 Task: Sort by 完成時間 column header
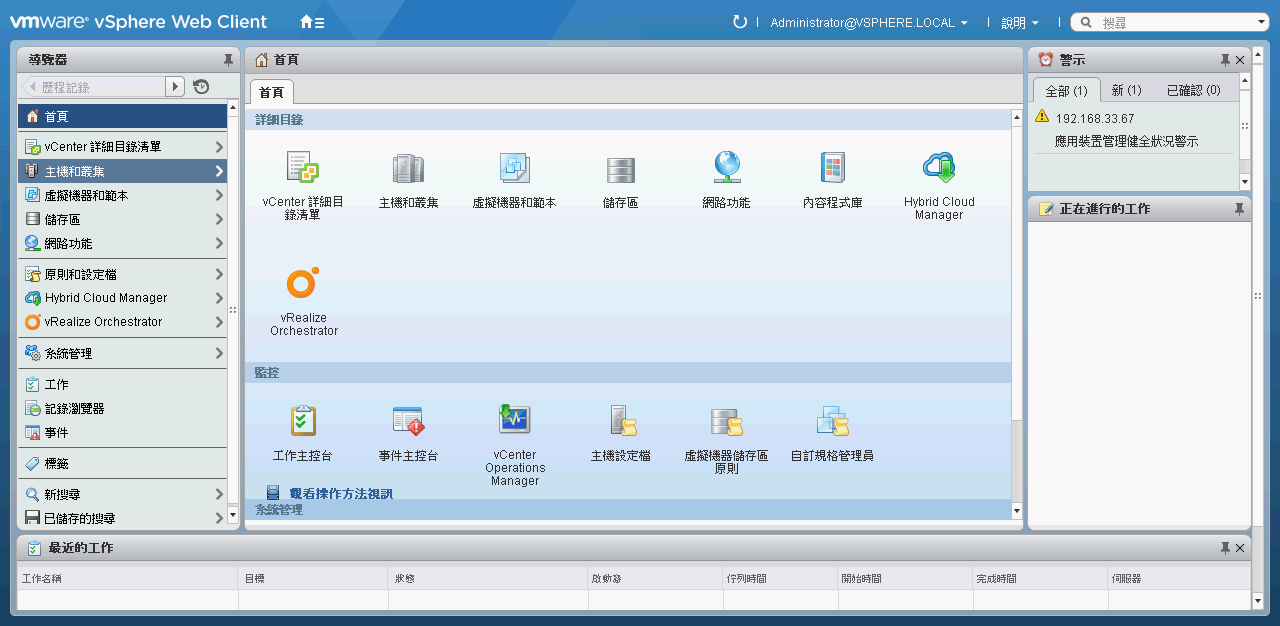[1040, 578]
